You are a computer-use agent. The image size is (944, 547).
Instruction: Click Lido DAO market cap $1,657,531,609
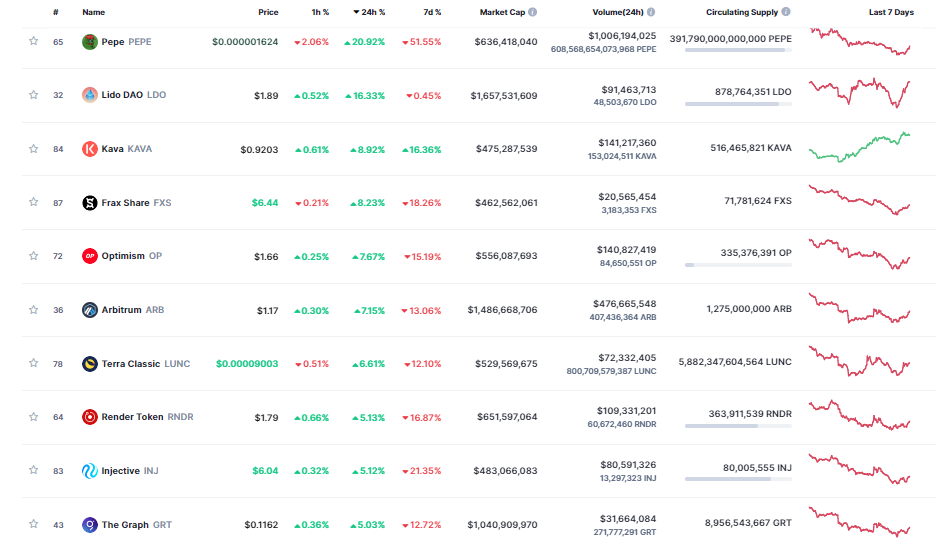tap(504, 96)
